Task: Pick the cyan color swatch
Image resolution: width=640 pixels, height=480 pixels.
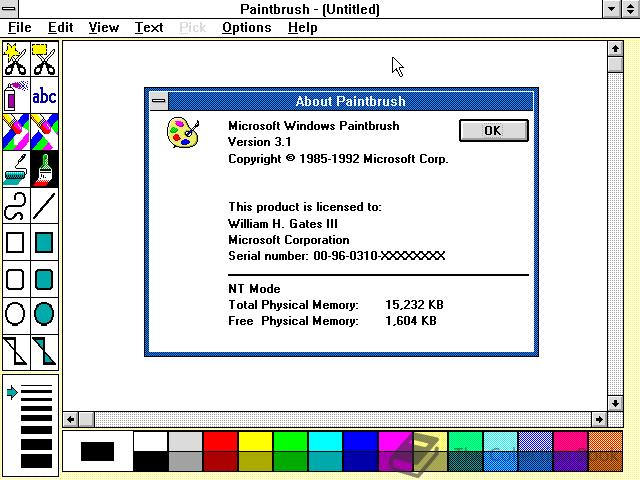Action: (x=326, y=441)
